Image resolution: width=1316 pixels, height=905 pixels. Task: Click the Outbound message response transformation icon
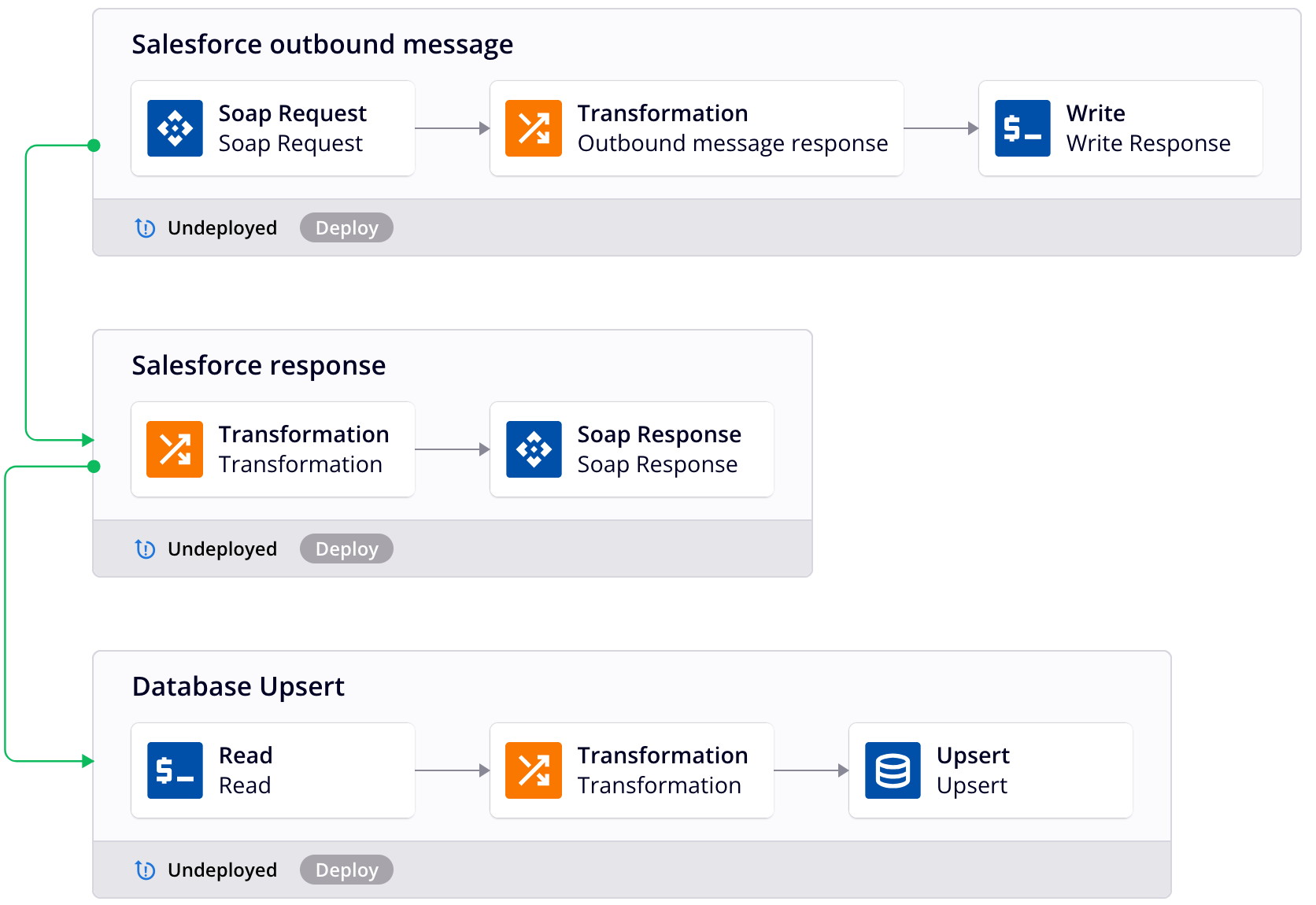coord(534,128)
